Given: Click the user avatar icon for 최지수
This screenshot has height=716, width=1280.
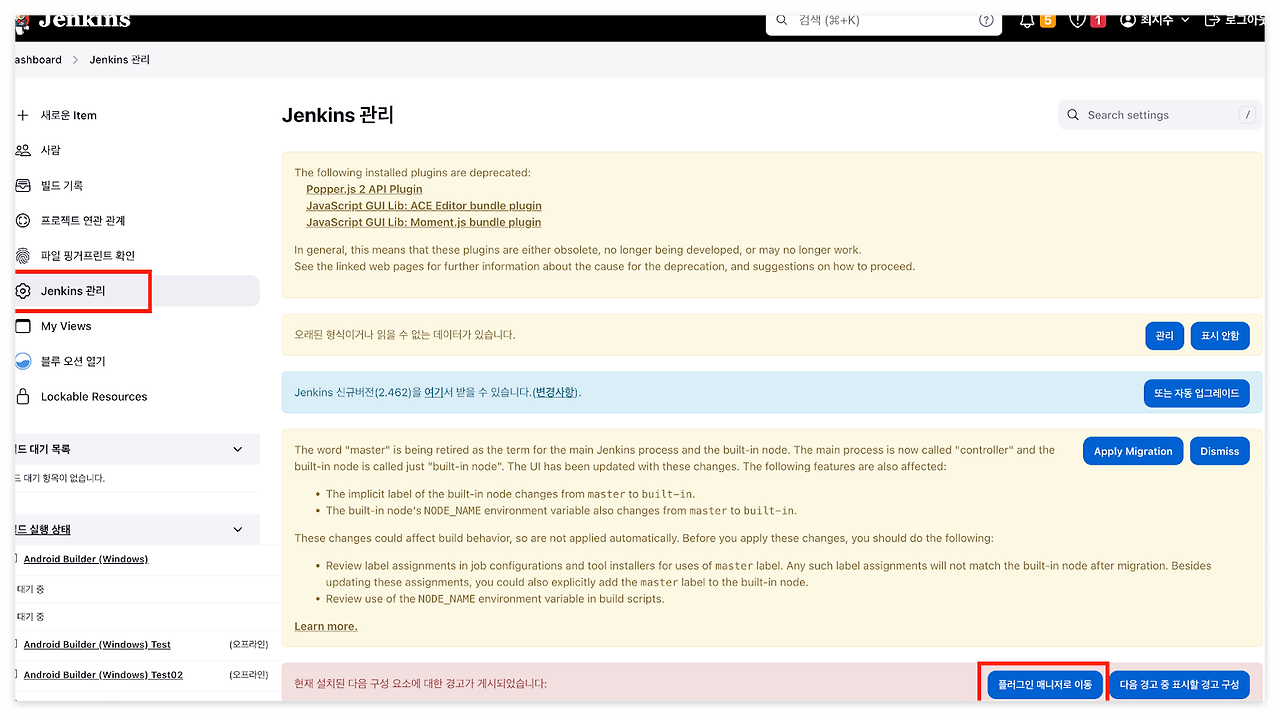Looking at the screenshot, I should pos(1129,20).
